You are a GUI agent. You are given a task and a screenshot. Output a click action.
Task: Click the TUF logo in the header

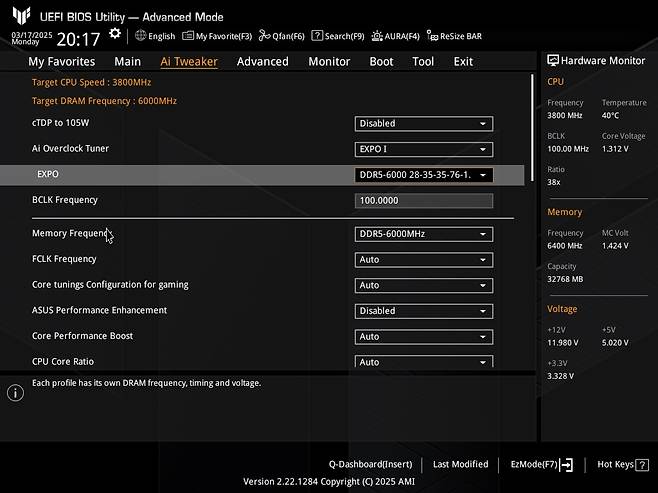tap(21, 16)
